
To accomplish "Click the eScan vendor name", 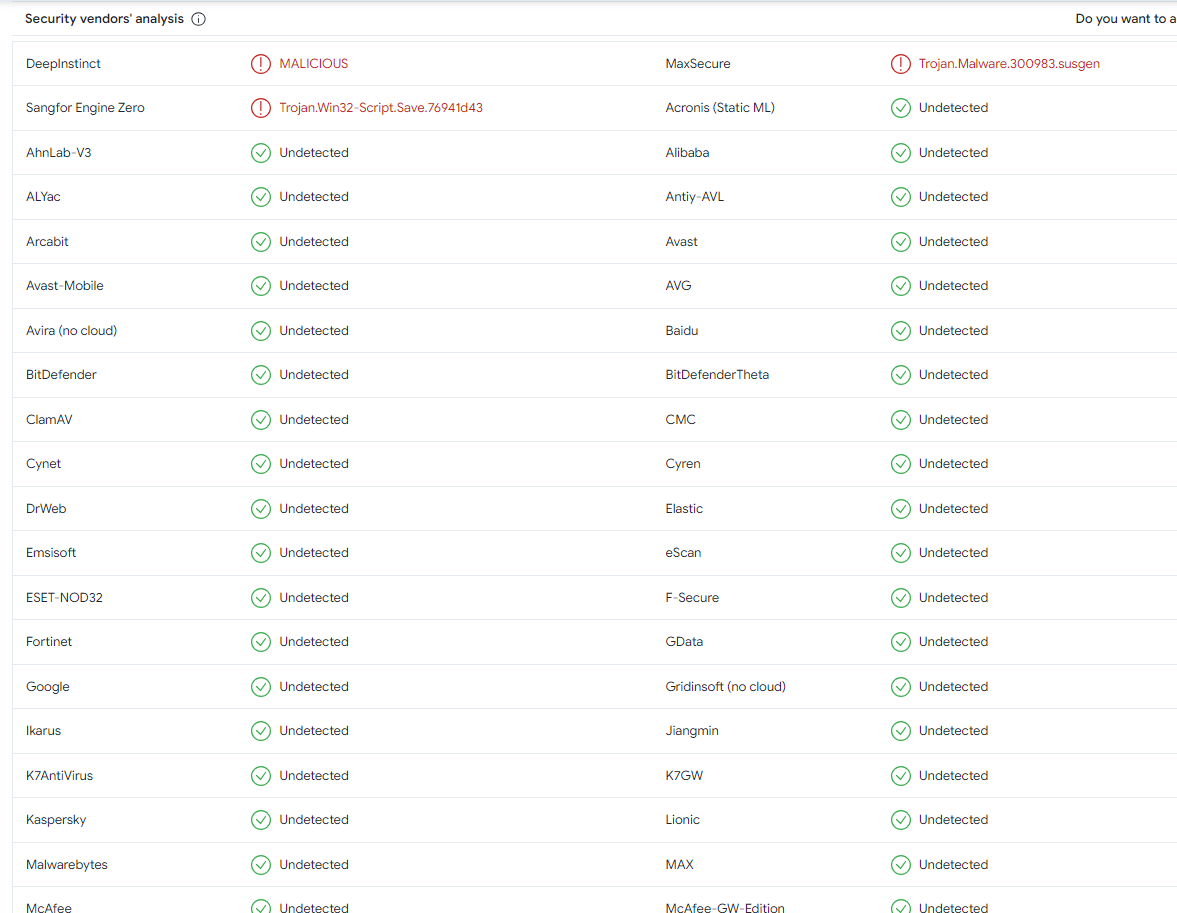I will pos(683,553).
